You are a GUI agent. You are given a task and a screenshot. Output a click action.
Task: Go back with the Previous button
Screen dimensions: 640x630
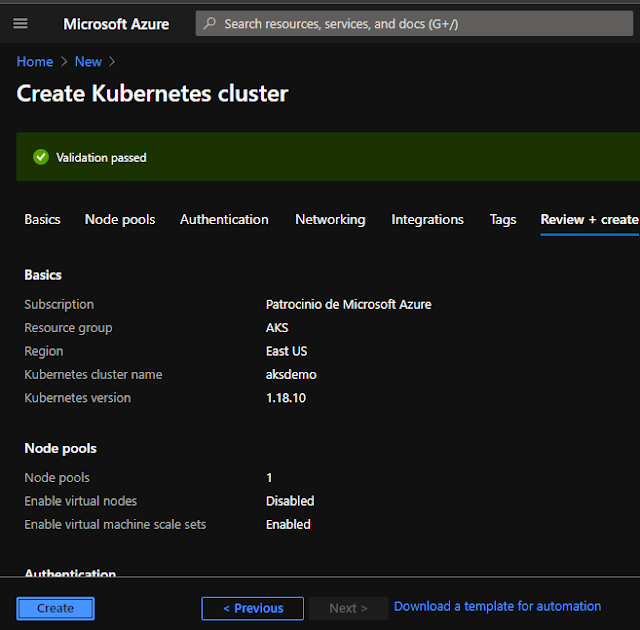click(x=253, y=608)
